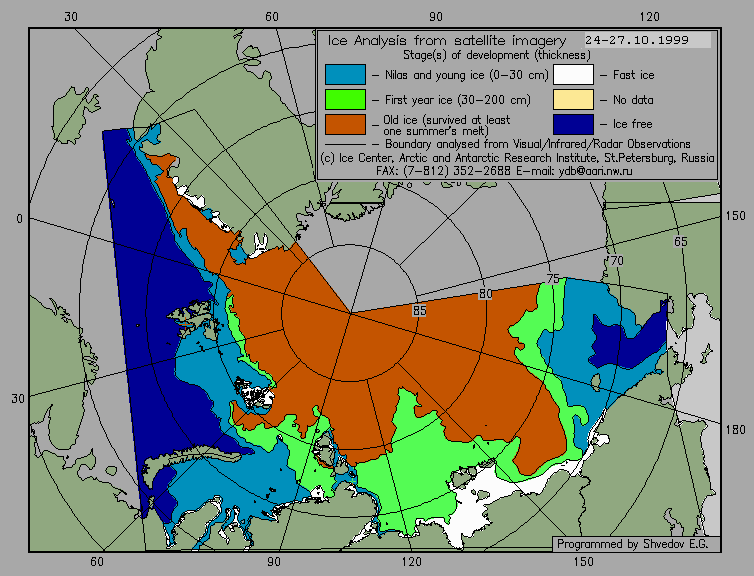Click the 30 longitude label on the top axis

point(70,17)
